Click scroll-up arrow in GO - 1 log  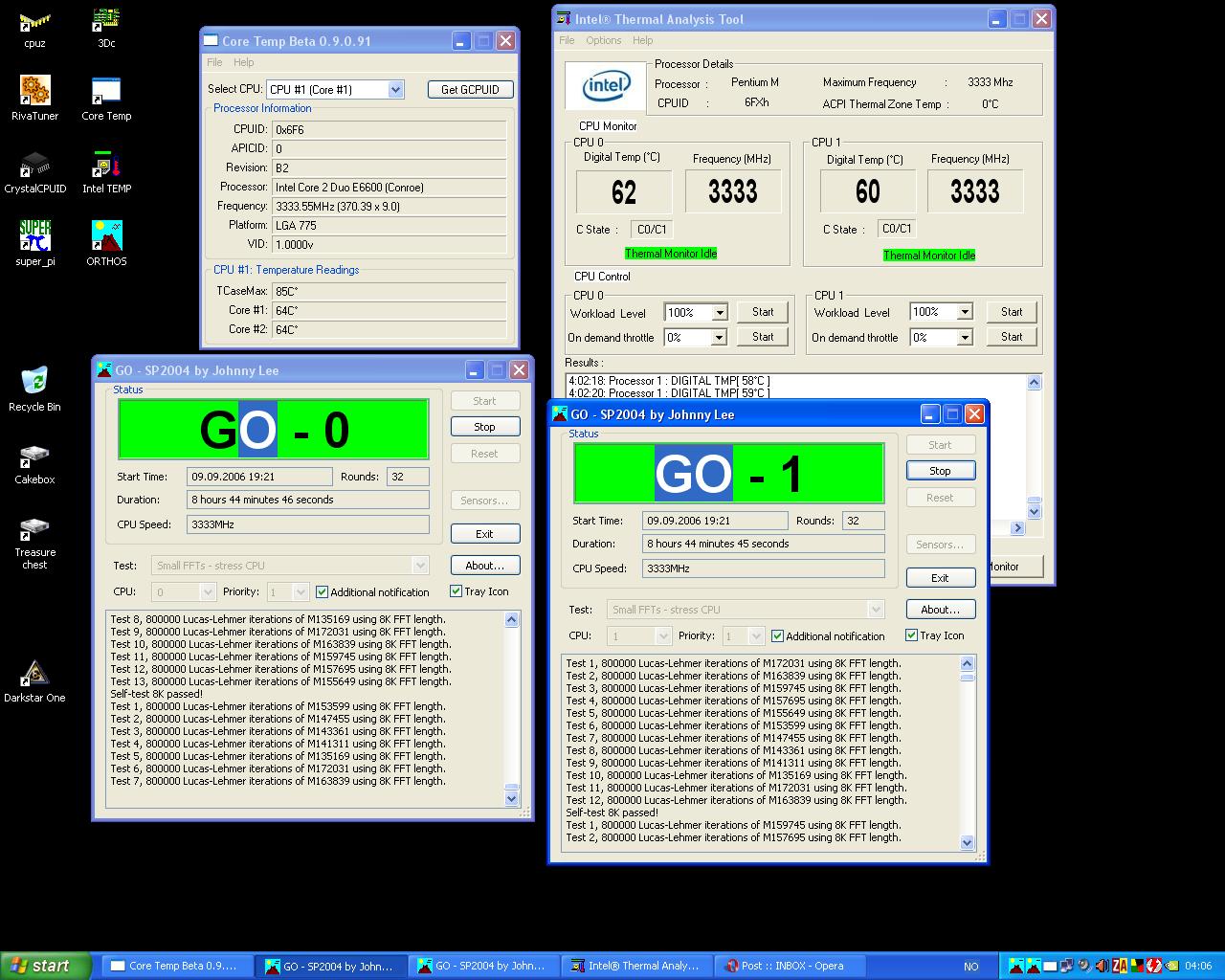coord(967,663)
